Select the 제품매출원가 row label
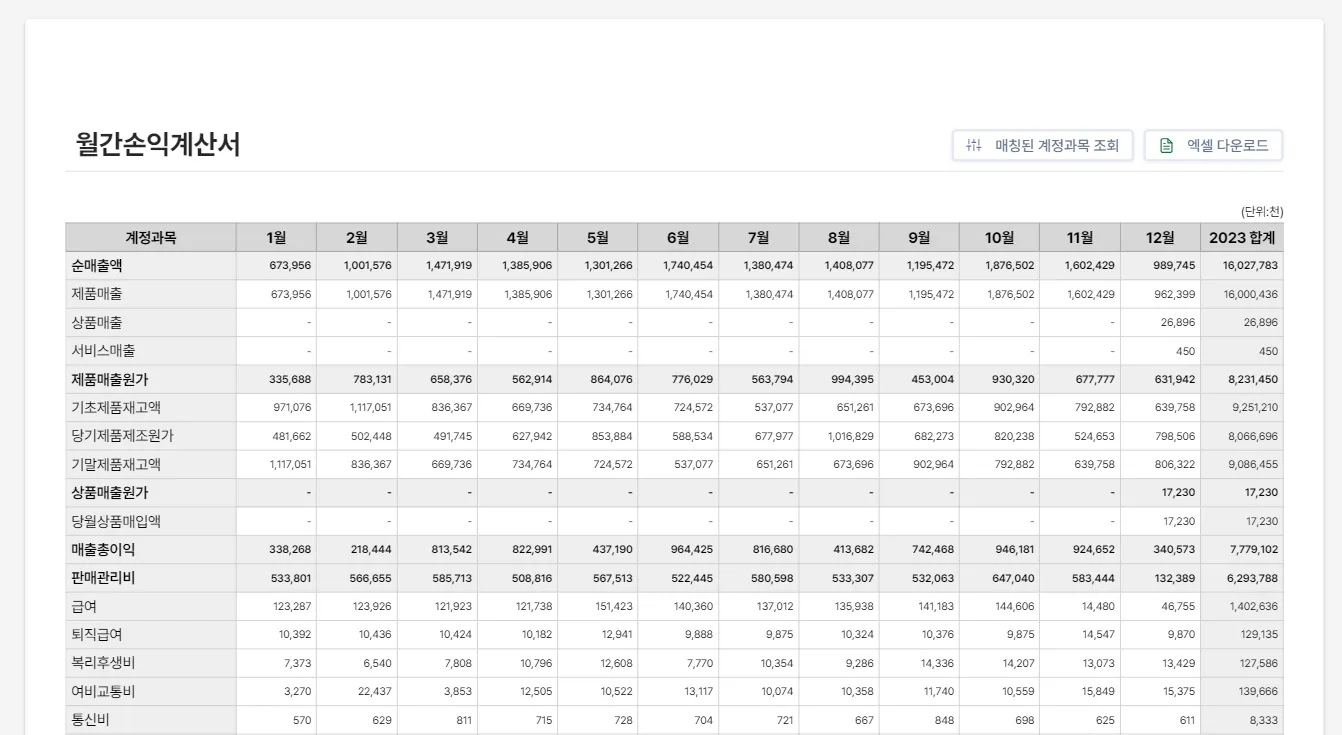1342x735 pixels. coord(110,380)
